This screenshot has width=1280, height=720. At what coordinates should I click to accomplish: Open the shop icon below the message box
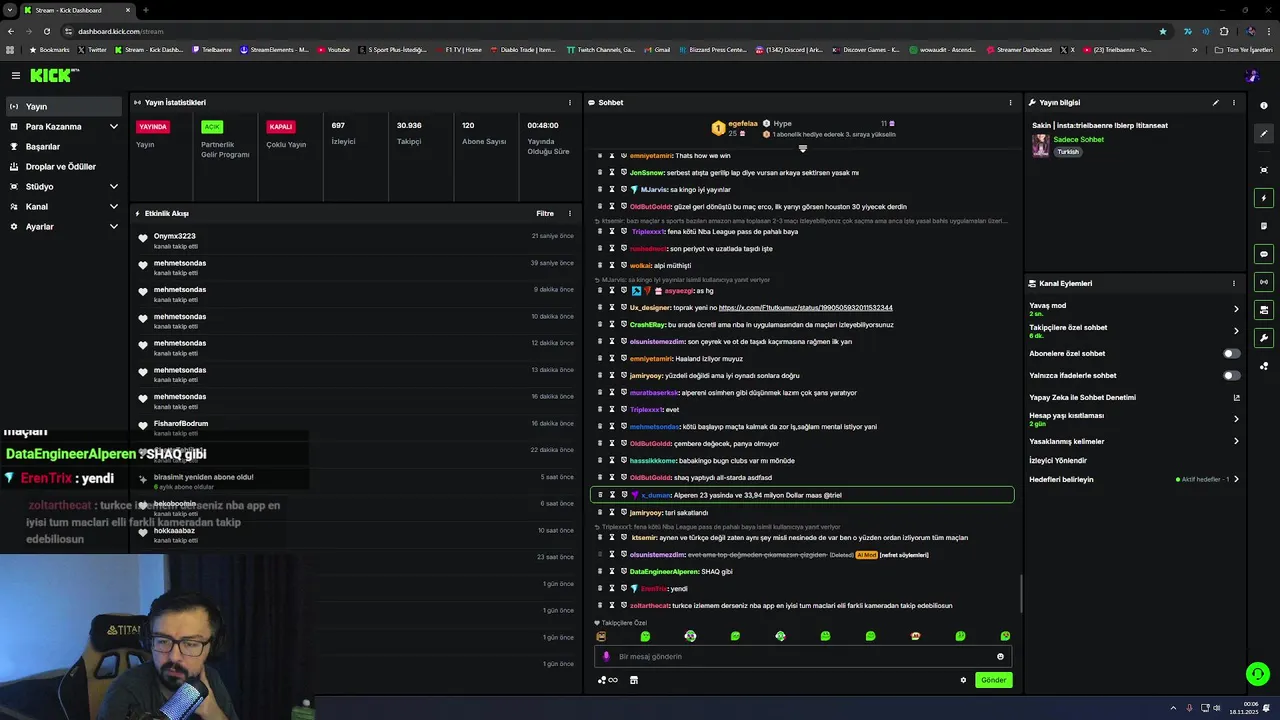633,680
